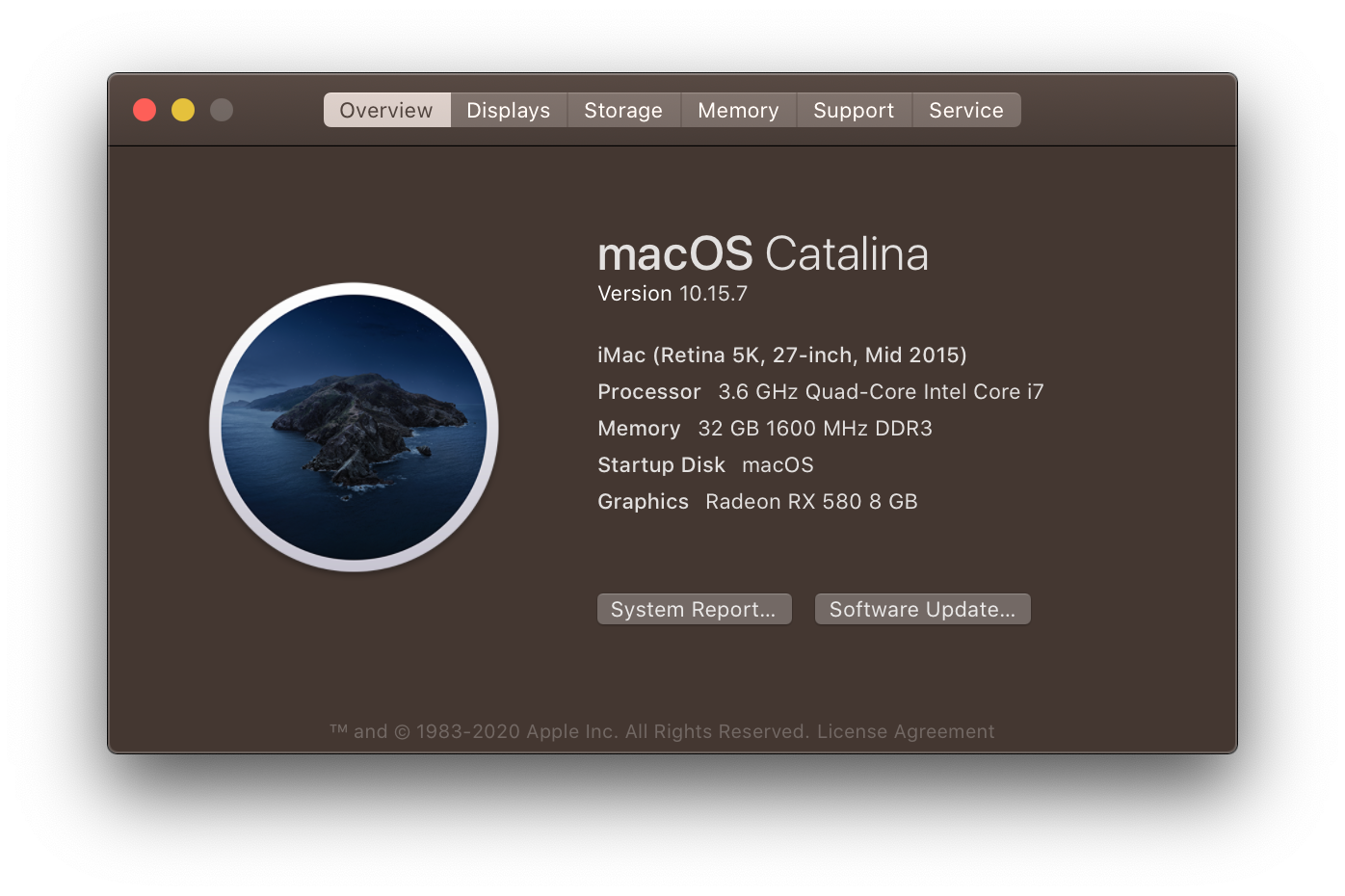Click the Version 10.15.7 text
The height and width of the screenshot is (896, 1345).
[672, 294]
